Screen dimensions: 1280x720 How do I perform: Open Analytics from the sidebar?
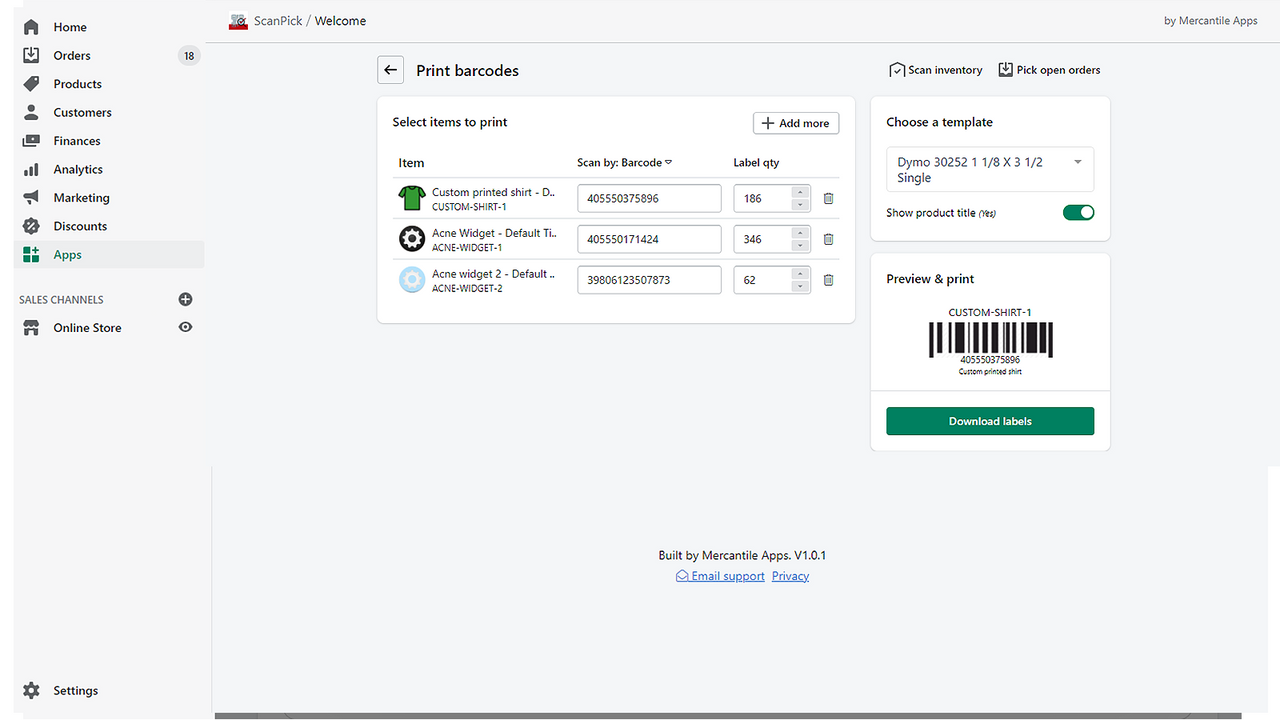click(75, 169)
